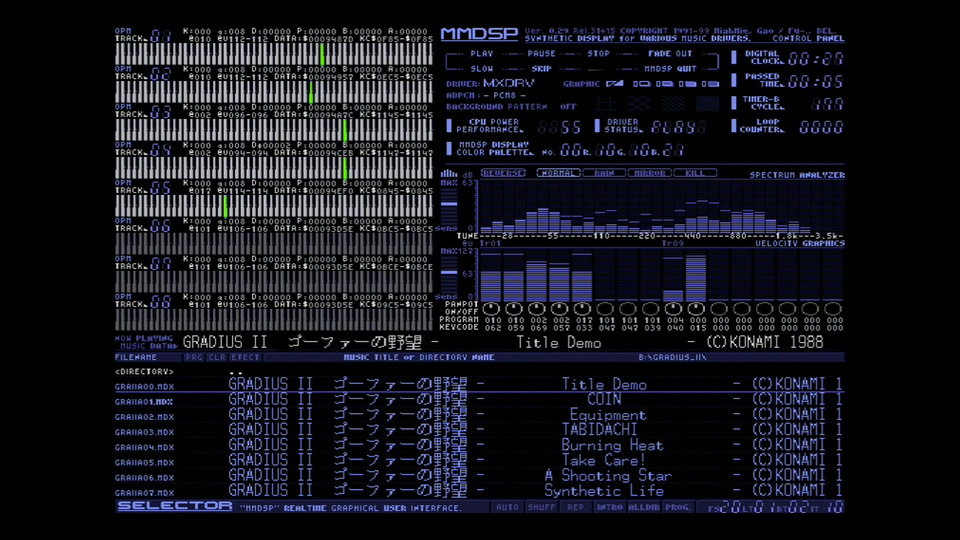Toggle REP. repeat mode in the selector bar
Screen dimensions: 960x540
pos(576,507)
